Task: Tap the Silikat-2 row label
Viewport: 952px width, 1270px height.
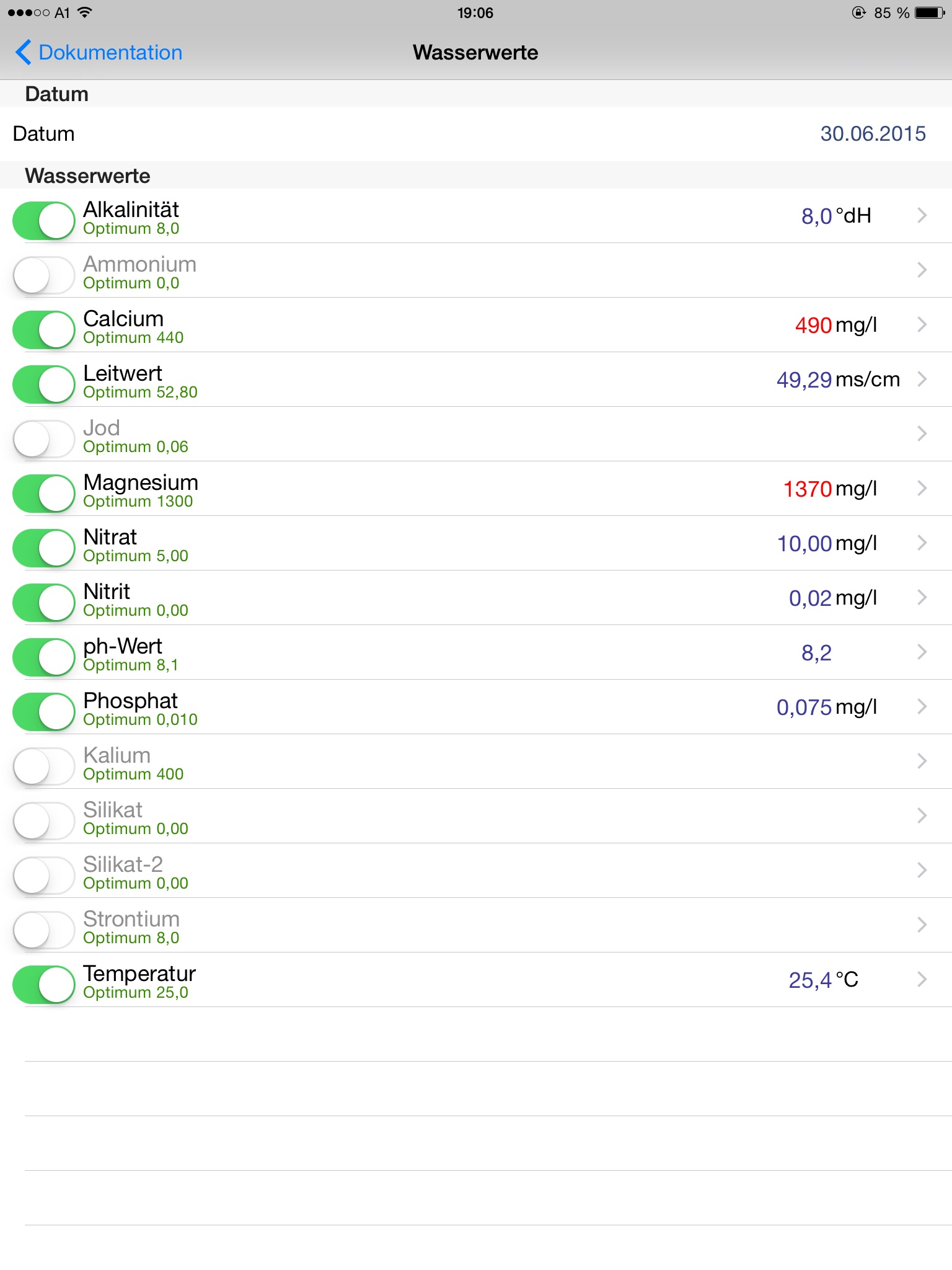Action: coord(123,864)
